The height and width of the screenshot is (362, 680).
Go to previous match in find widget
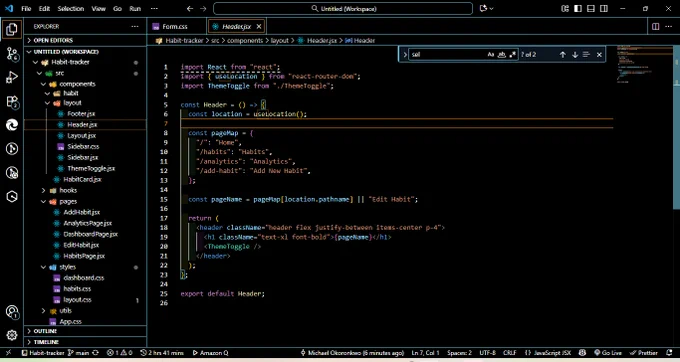(562, 55)
